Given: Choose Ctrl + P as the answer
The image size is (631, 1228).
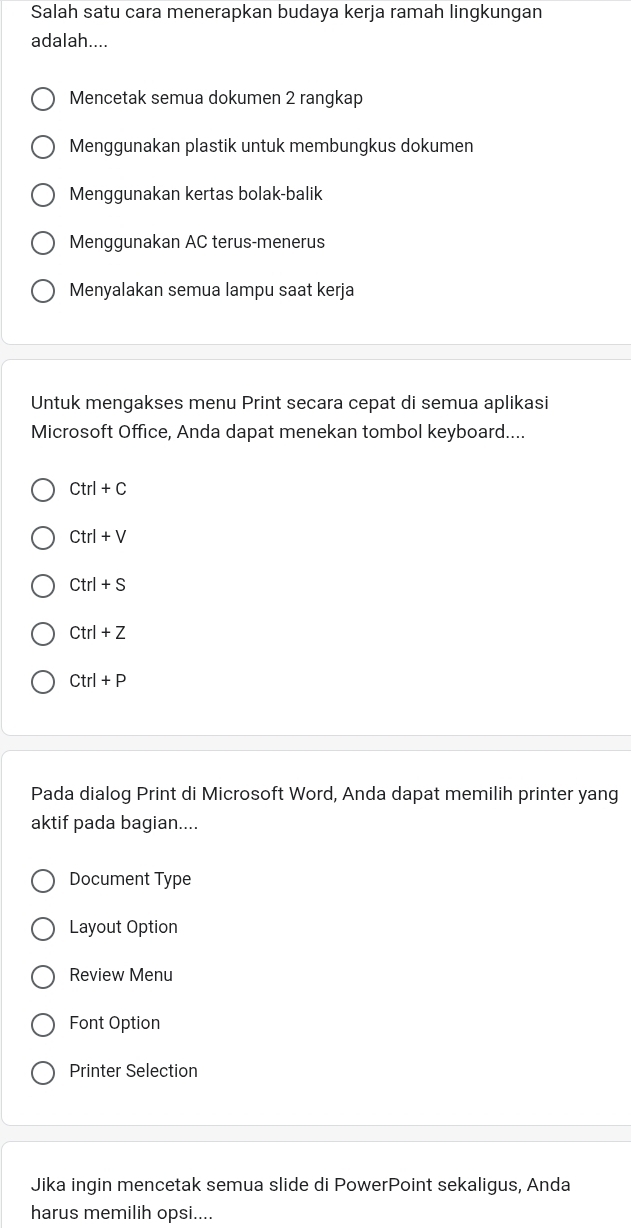Looking at the screenshot, I should click(43, 682).
